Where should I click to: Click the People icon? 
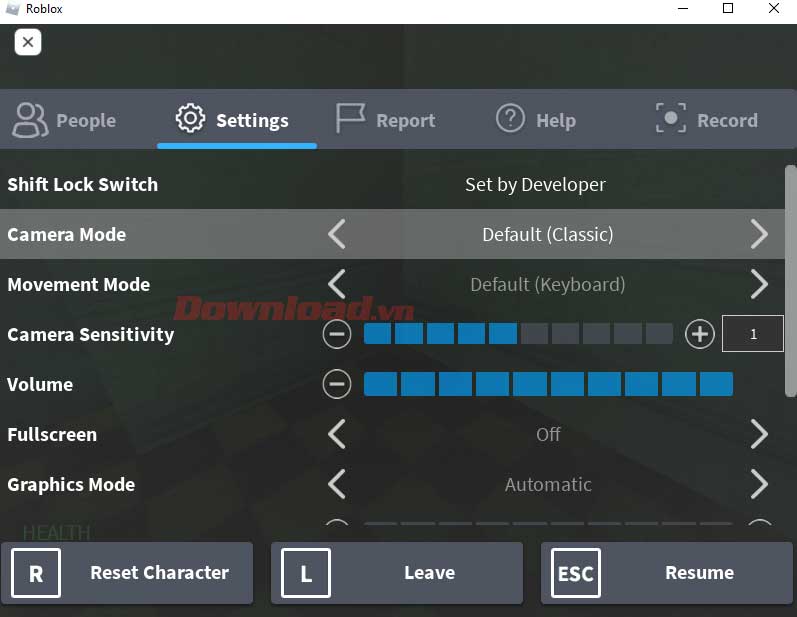point(30,120)
